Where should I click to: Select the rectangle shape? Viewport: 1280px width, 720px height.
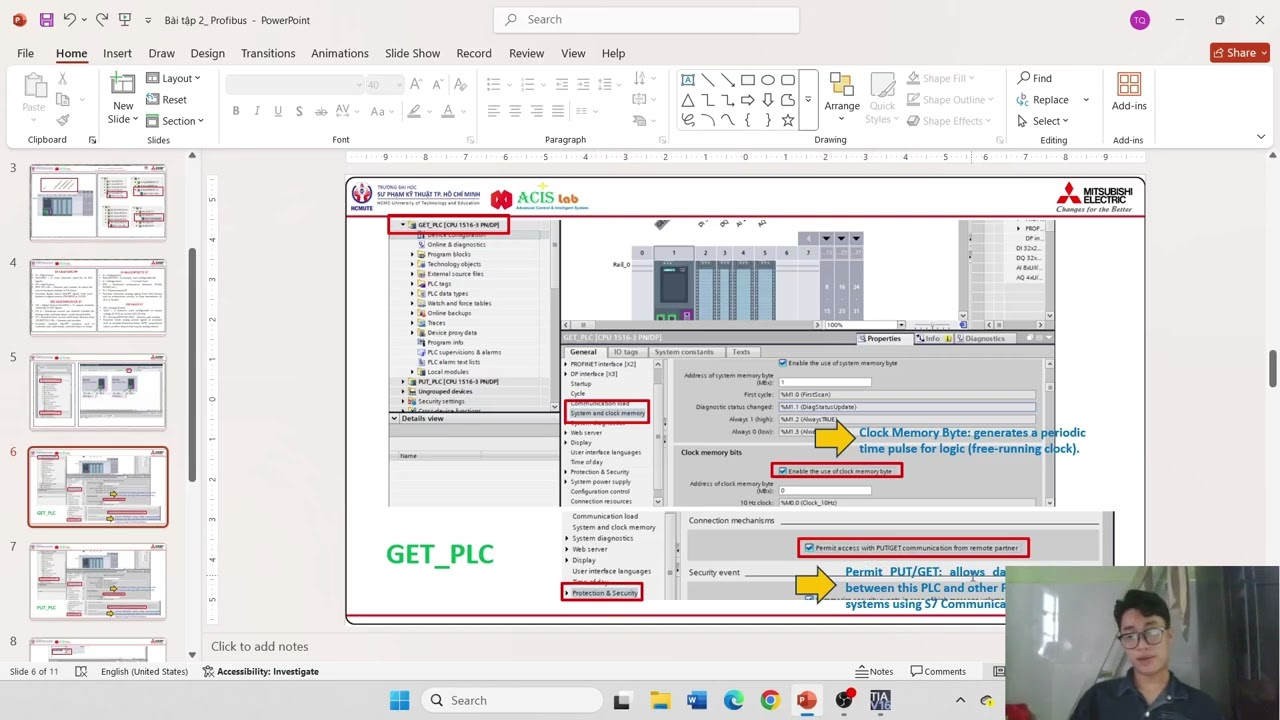tap(748, 80)
